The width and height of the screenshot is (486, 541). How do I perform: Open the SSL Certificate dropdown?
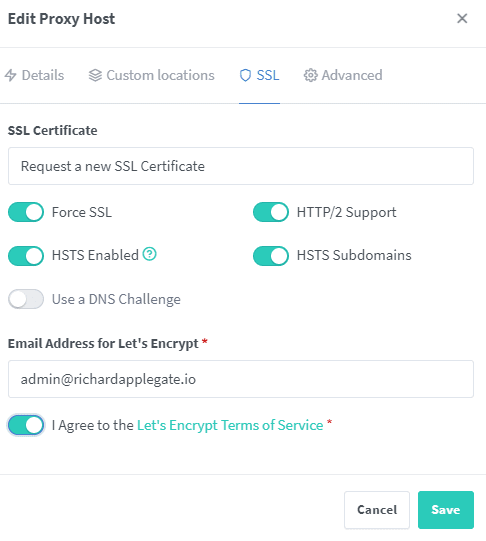241,166
